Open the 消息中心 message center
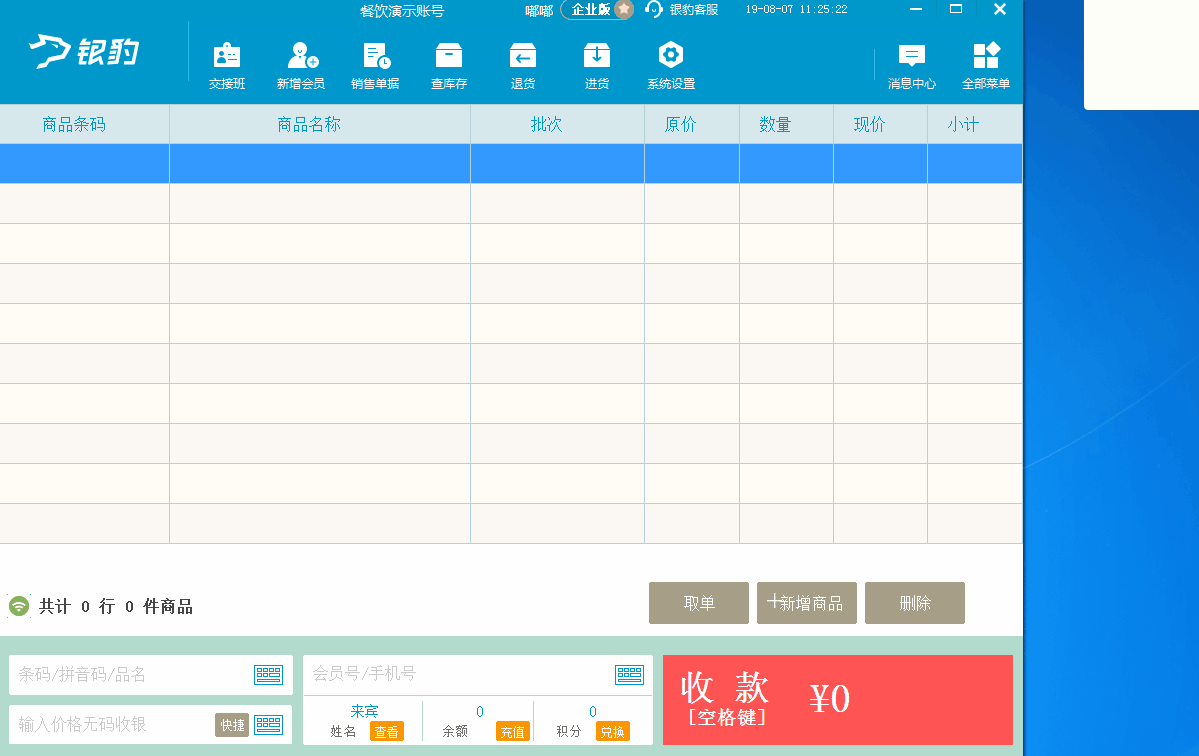 pyautogui.click(x=911, y=66)
